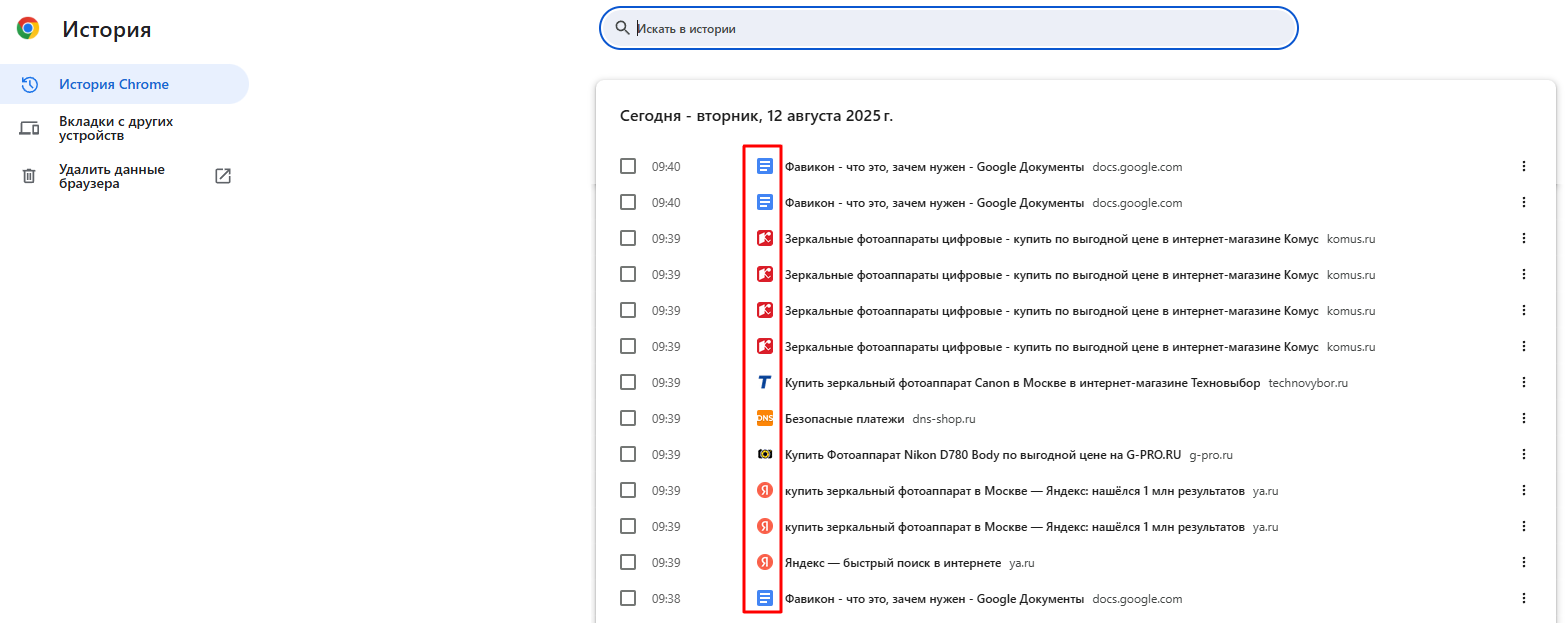Open Яндекс — быстрый поиск в интернете link

pyautogui.click(x=893, y=563)
